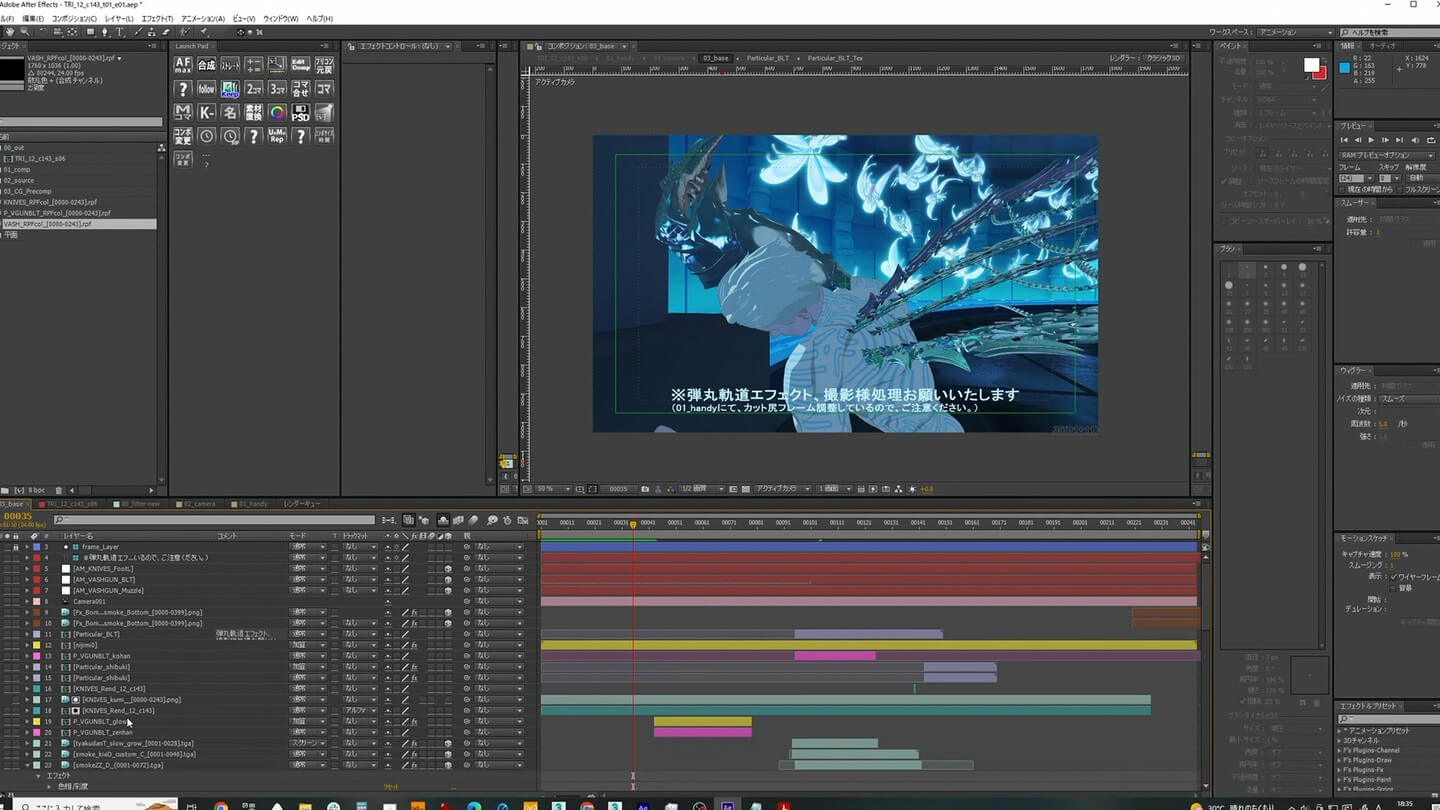Open track matte dropdown showing アルファ

(360, 710)
